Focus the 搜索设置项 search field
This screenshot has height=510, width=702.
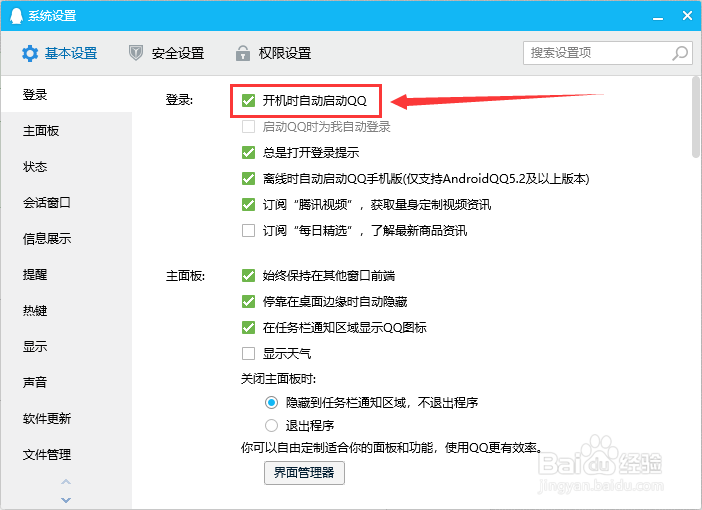(608, 53)
